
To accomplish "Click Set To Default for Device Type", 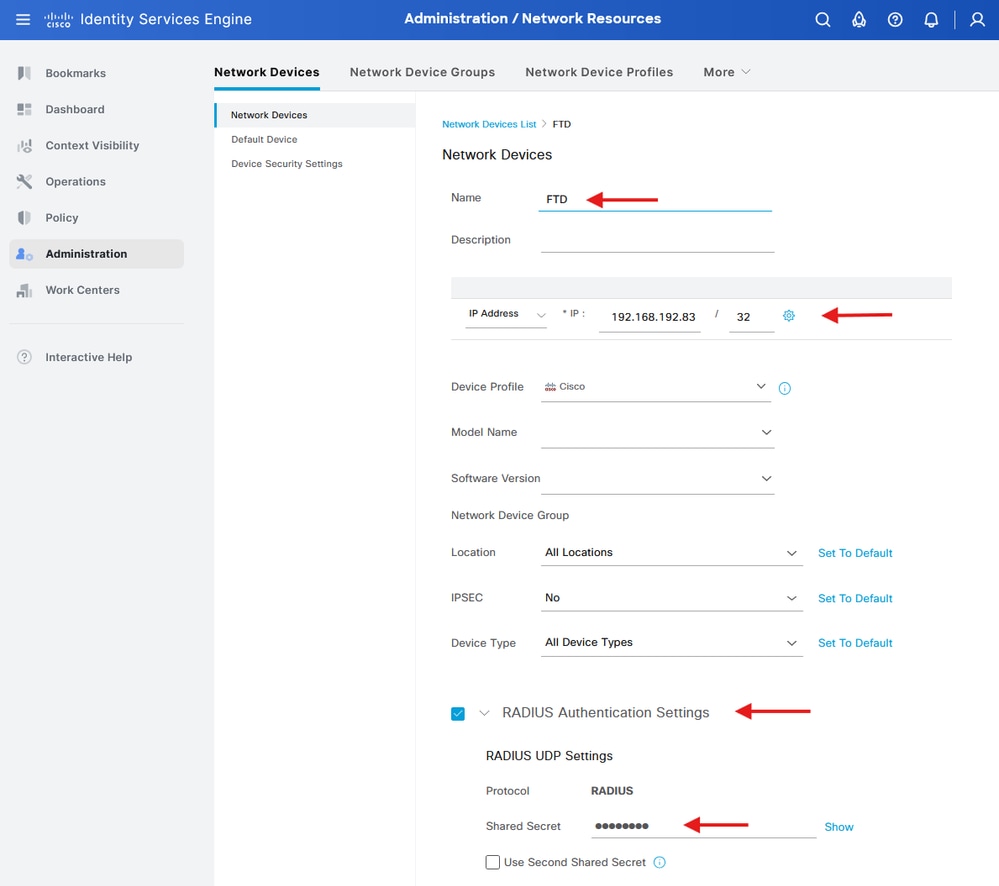I will tap(854, 643).
